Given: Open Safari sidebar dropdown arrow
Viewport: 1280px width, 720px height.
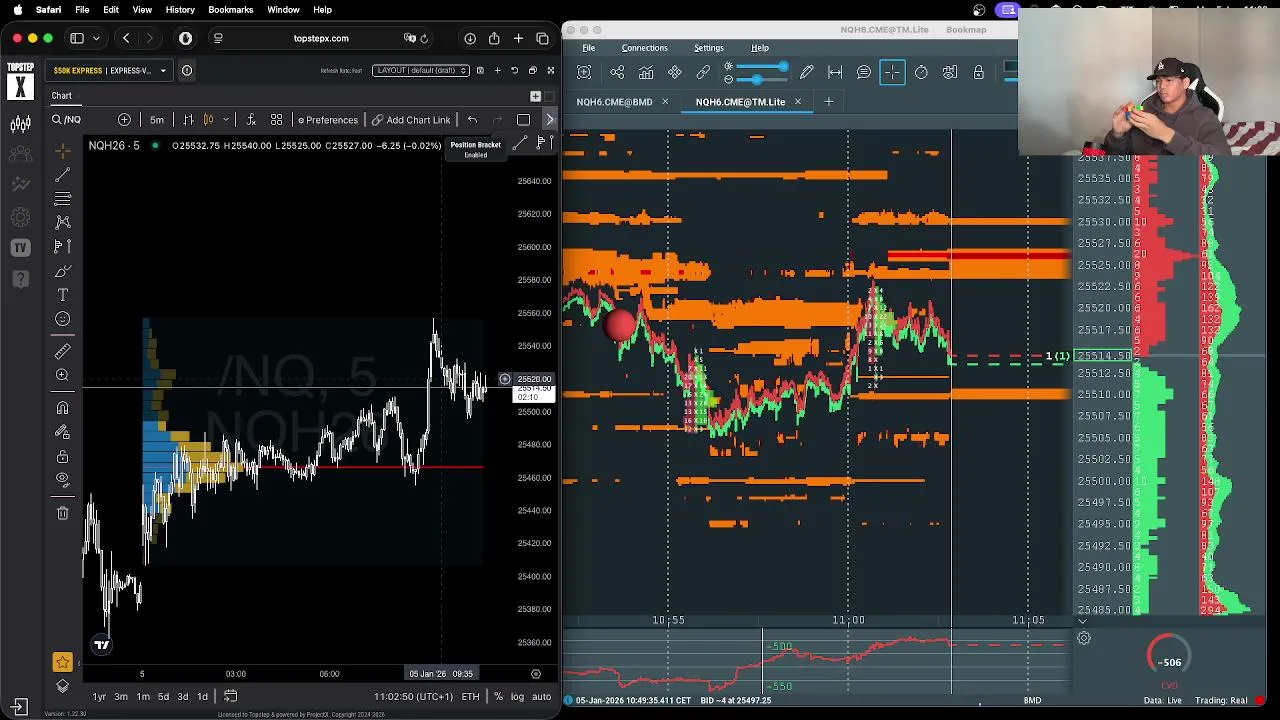Looking at the screenshot, I should click(96, 38).
